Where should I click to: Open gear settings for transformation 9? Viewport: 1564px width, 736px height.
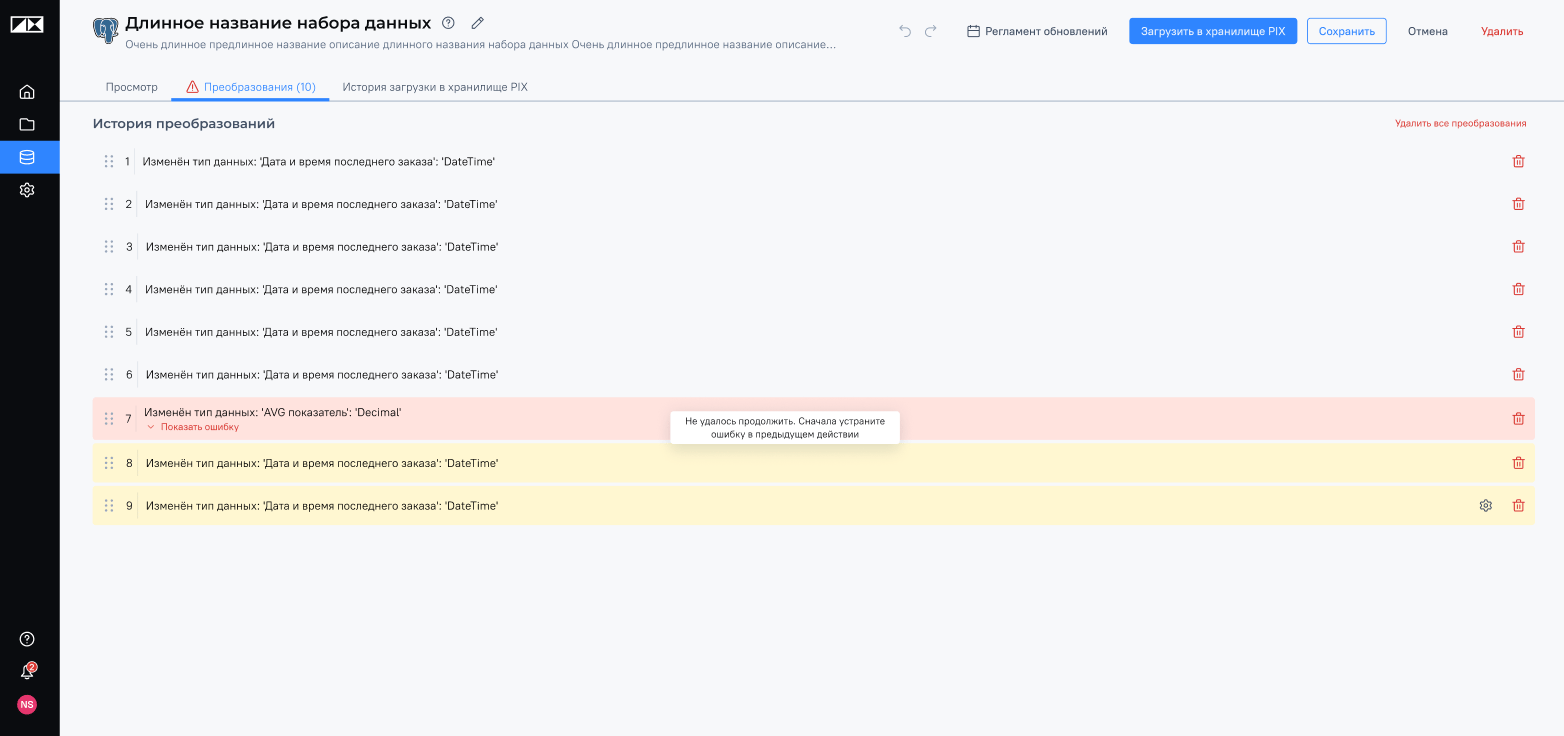(1485, 506)
